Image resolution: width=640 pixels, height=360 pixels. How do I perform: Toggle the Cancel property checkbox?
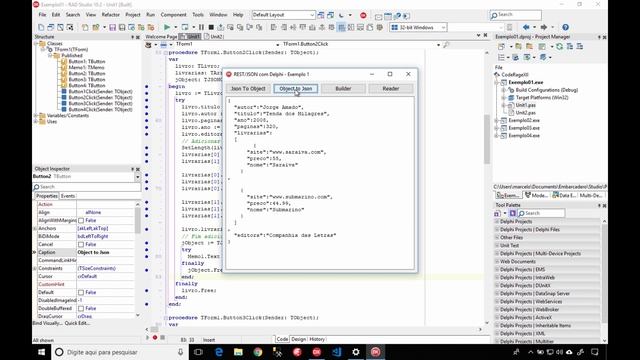coord(81,244)
